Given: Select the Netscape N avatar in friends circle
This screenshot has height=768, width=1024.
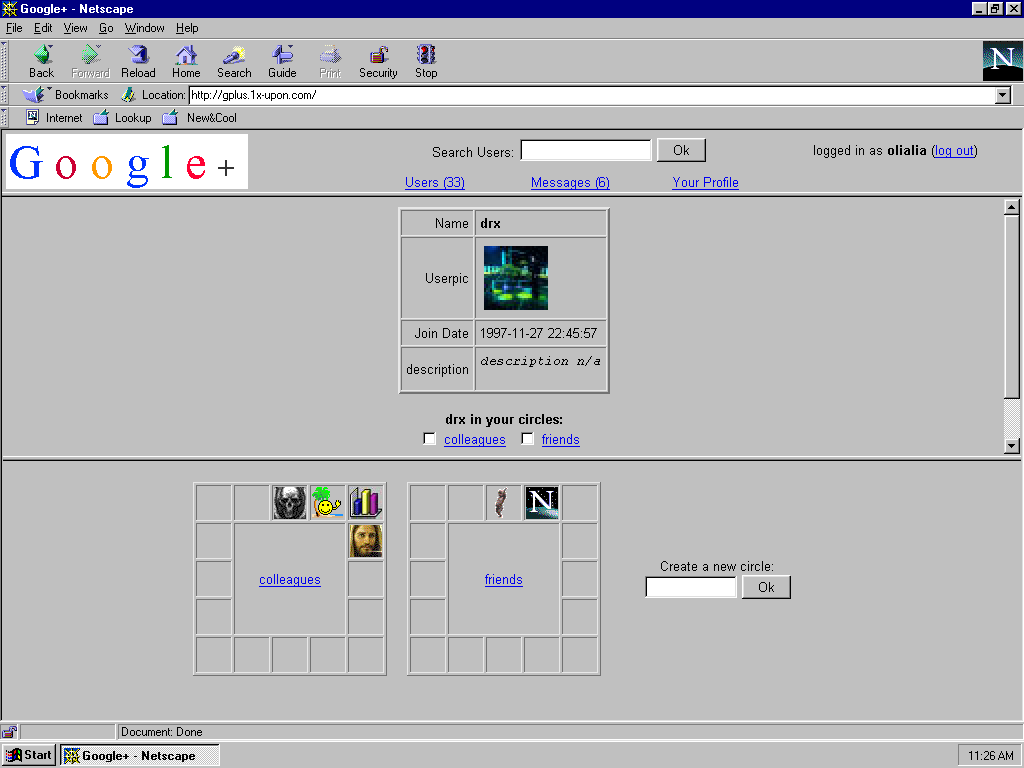Looking at the screenshot, I should point(541,503).
